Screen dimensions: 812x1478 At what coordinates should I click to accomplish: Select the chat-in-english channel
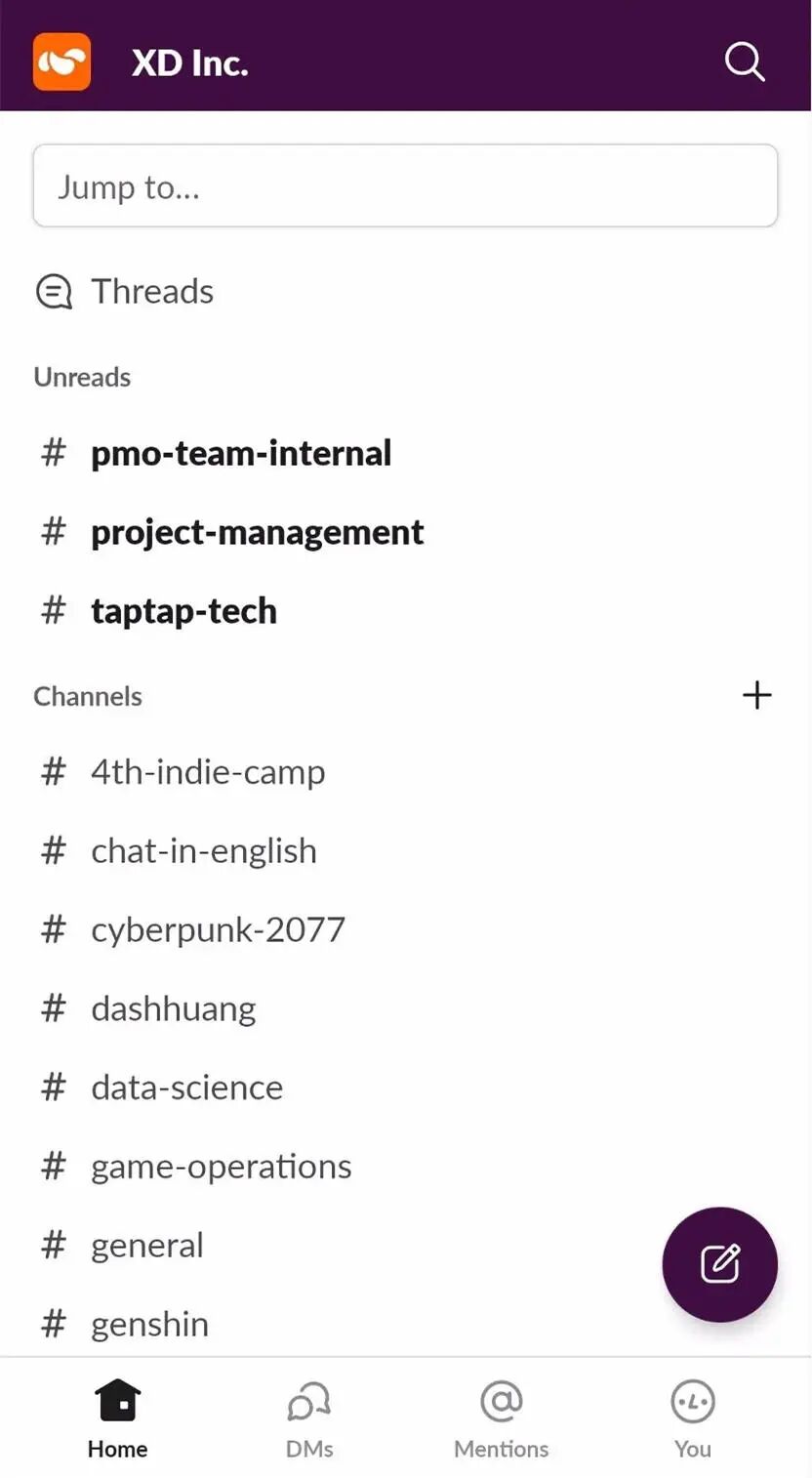(x=204, y=851)
